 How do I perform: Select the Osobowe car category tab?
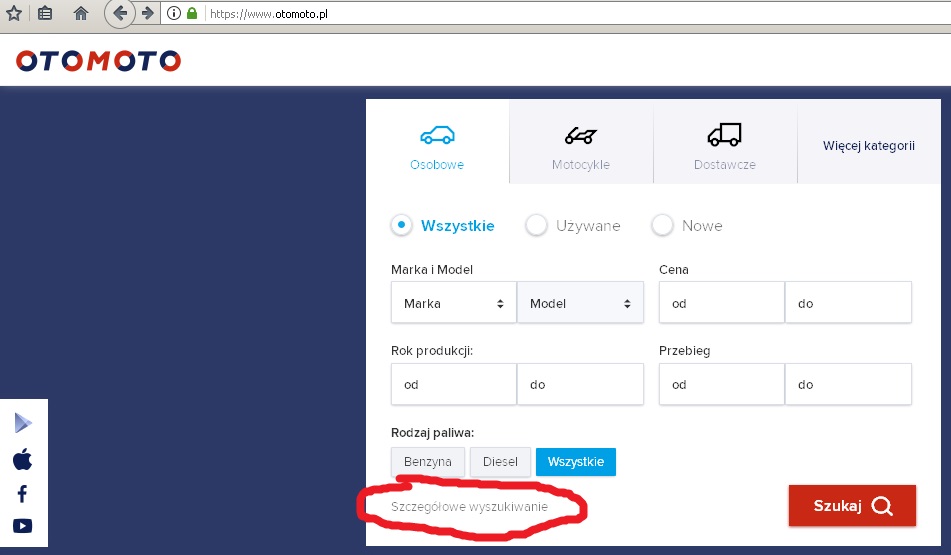[x=437, y=141]
